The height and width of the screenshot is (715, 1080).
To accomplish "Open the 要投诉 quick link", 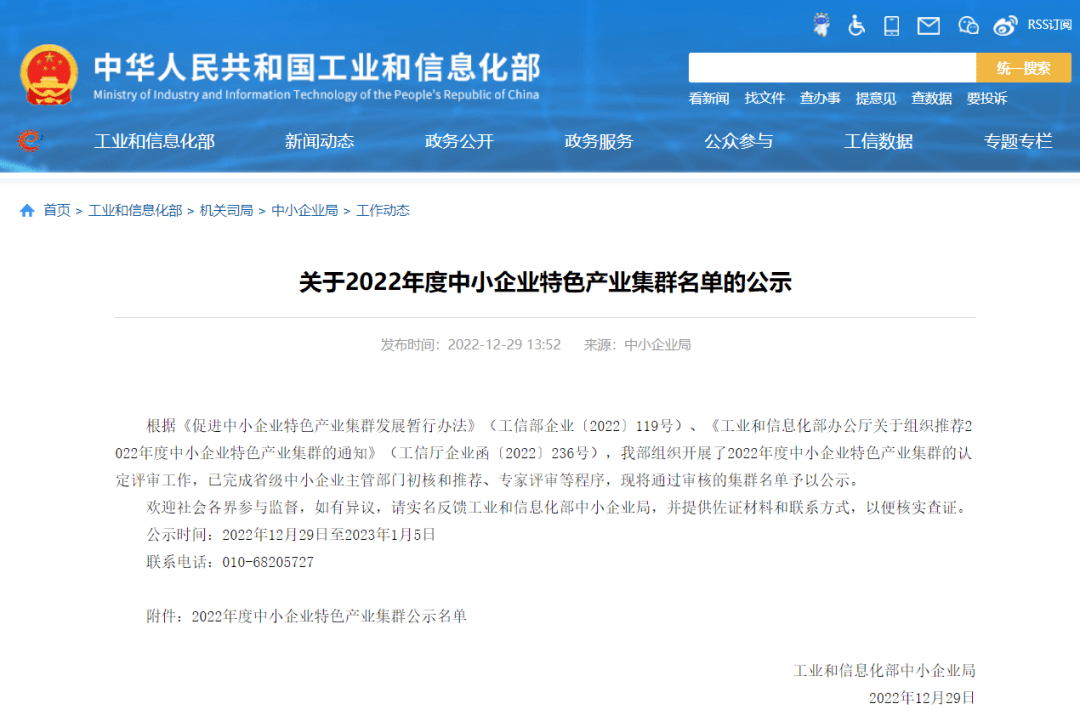I will [987, 99].
